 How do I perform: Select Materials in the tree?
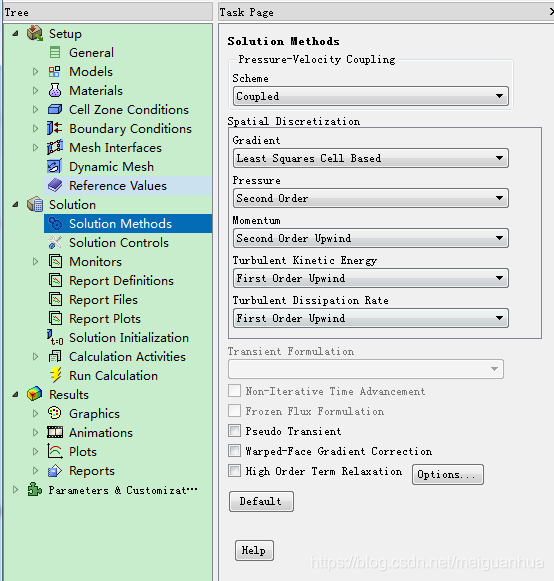click(x=96, y=90)
